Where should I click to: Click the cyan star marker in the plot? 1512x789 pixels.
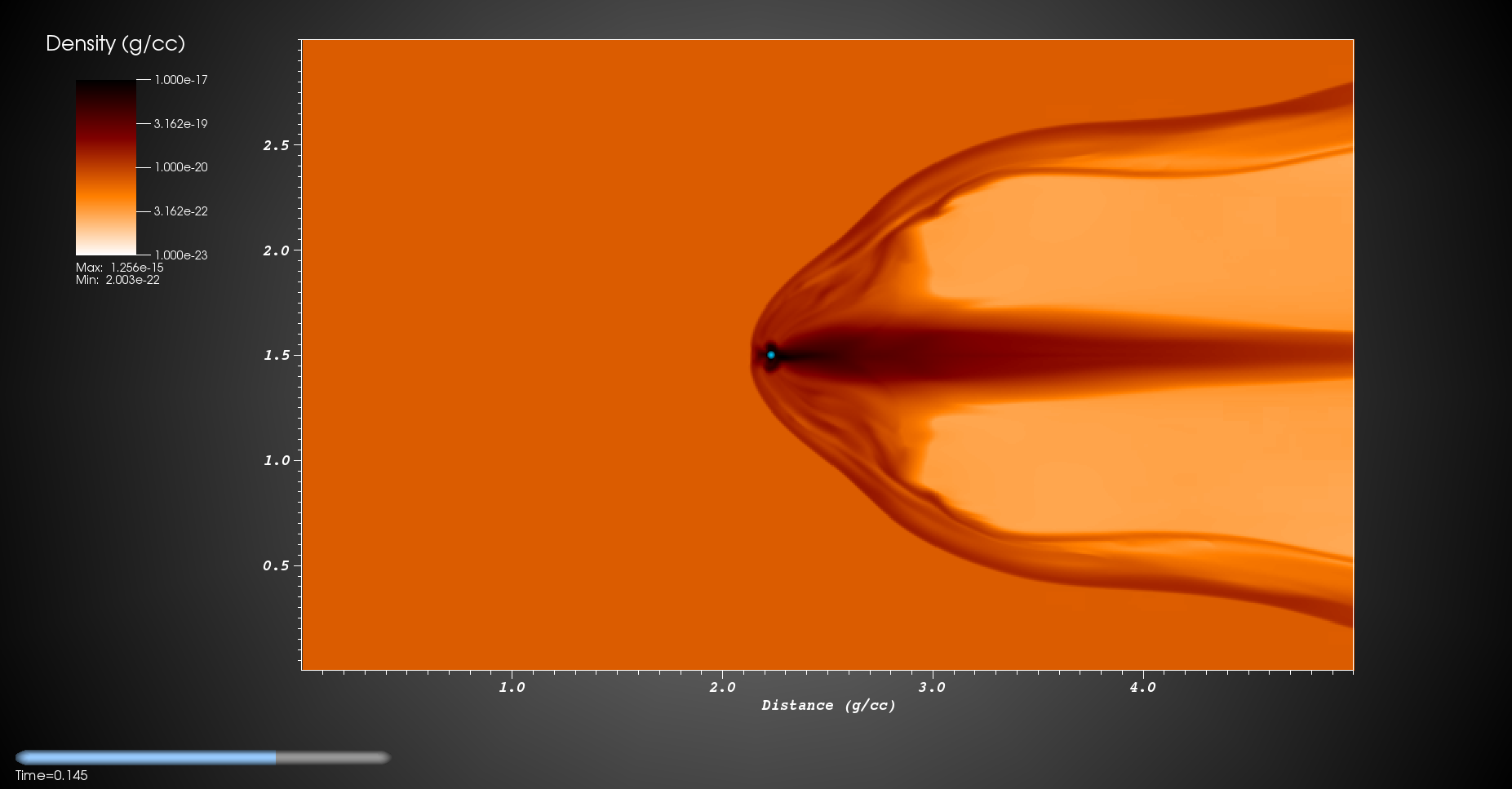point(770,355)
